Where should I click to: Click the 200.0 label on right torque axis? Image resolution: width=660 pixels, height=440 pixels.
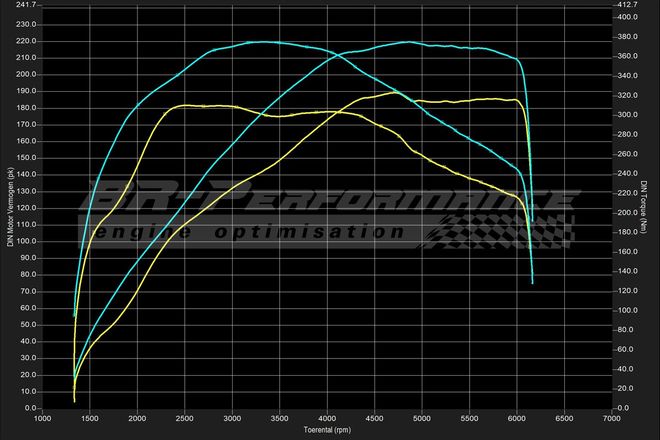[628, 213]
